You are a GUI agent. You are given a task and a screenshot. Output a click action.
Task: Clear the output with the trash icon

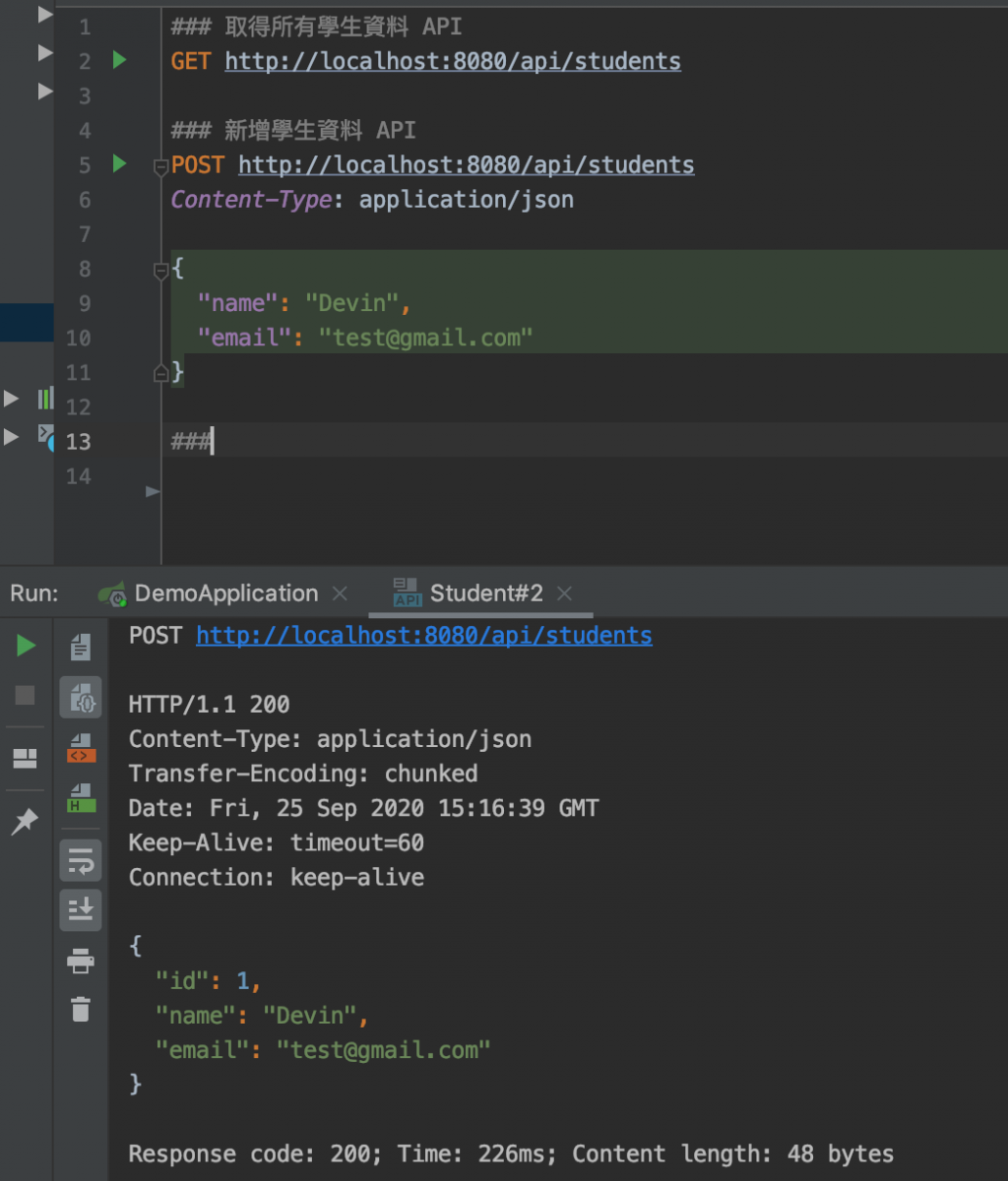[x=81, y=1009]
